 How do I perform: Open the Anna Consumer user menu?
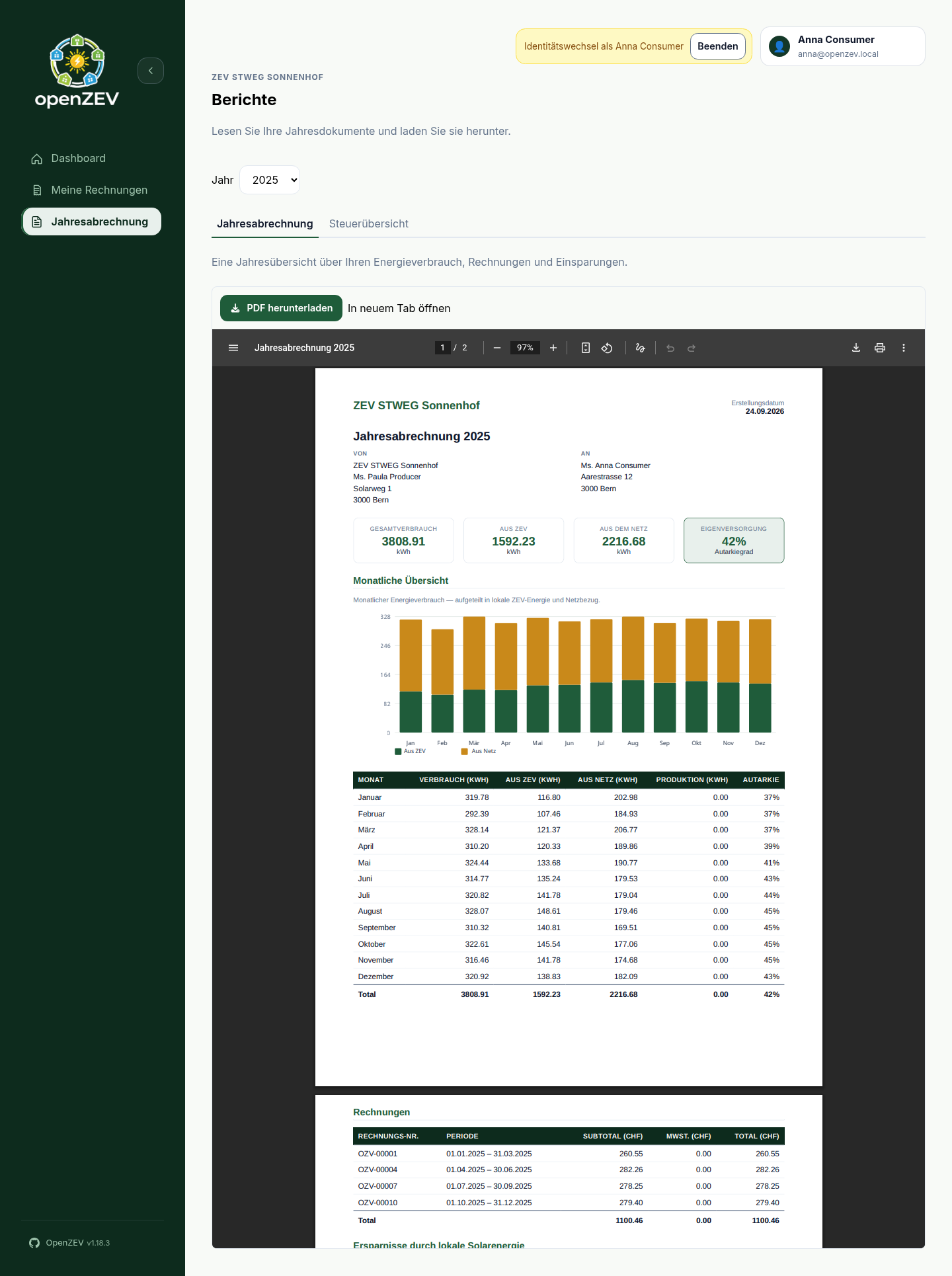click(x=842, y=46)
